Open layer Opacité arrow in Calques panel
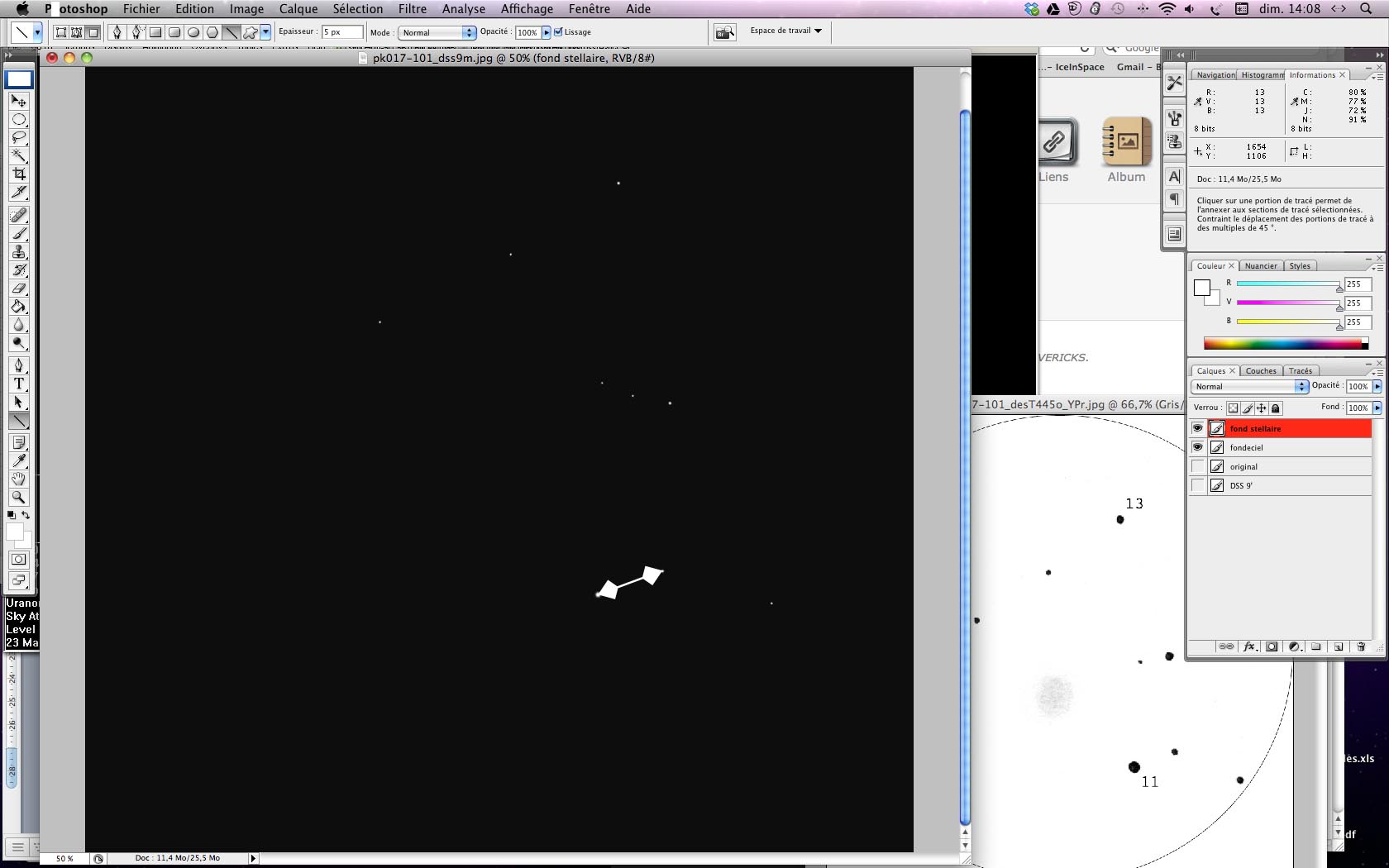The width and height of the screenshot is (1389, 868). pos(1377,386)
